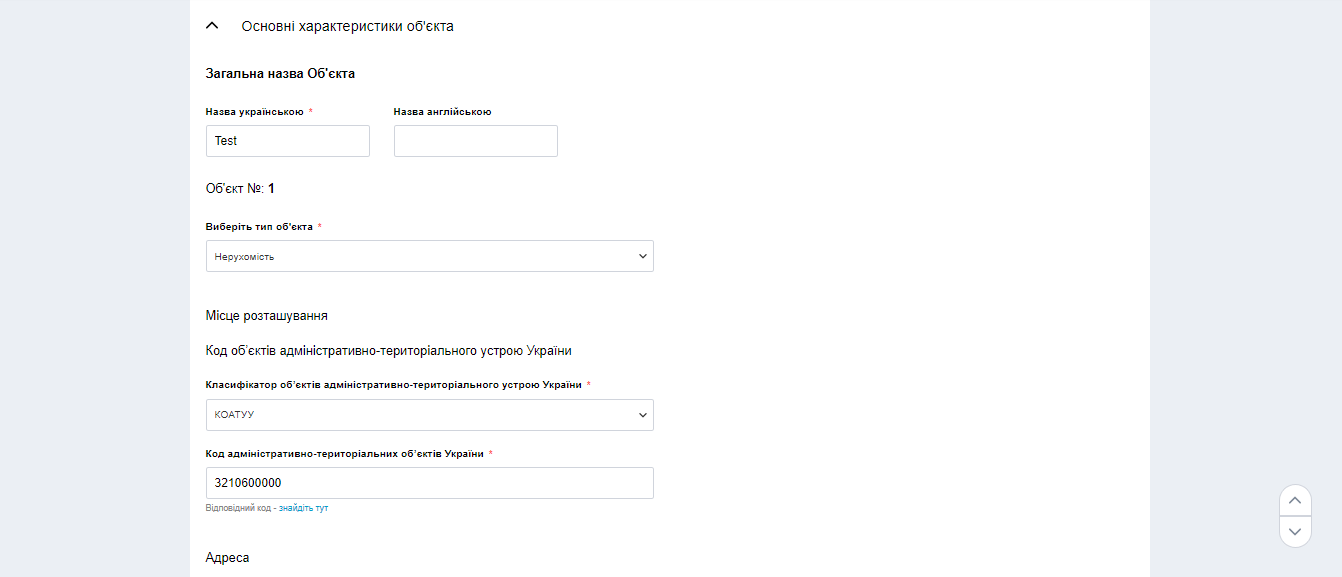Click the Назва українською label
The width and height of the screenshot is (1342, 577).
pos(254,112)
